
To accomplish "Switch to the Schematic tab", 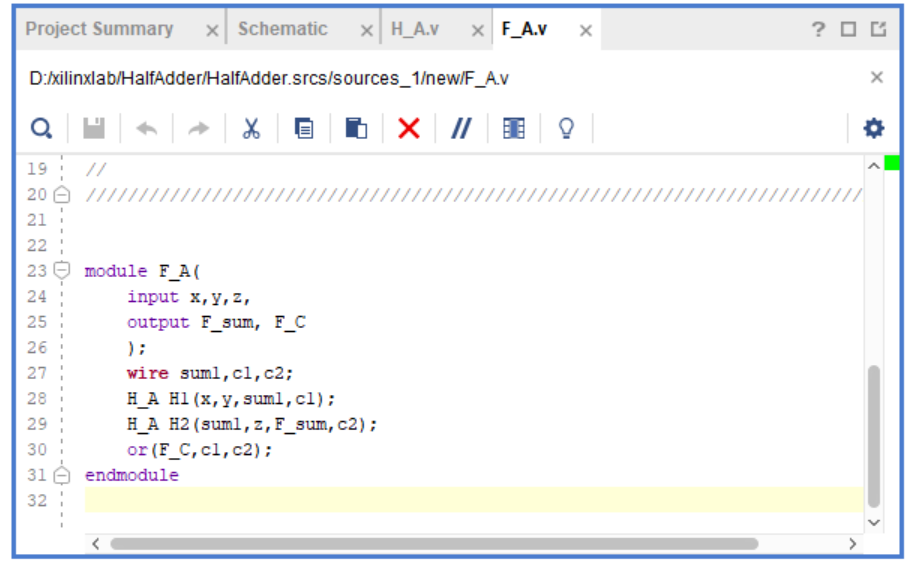I will pyautogui.click(x=282, y=29).
